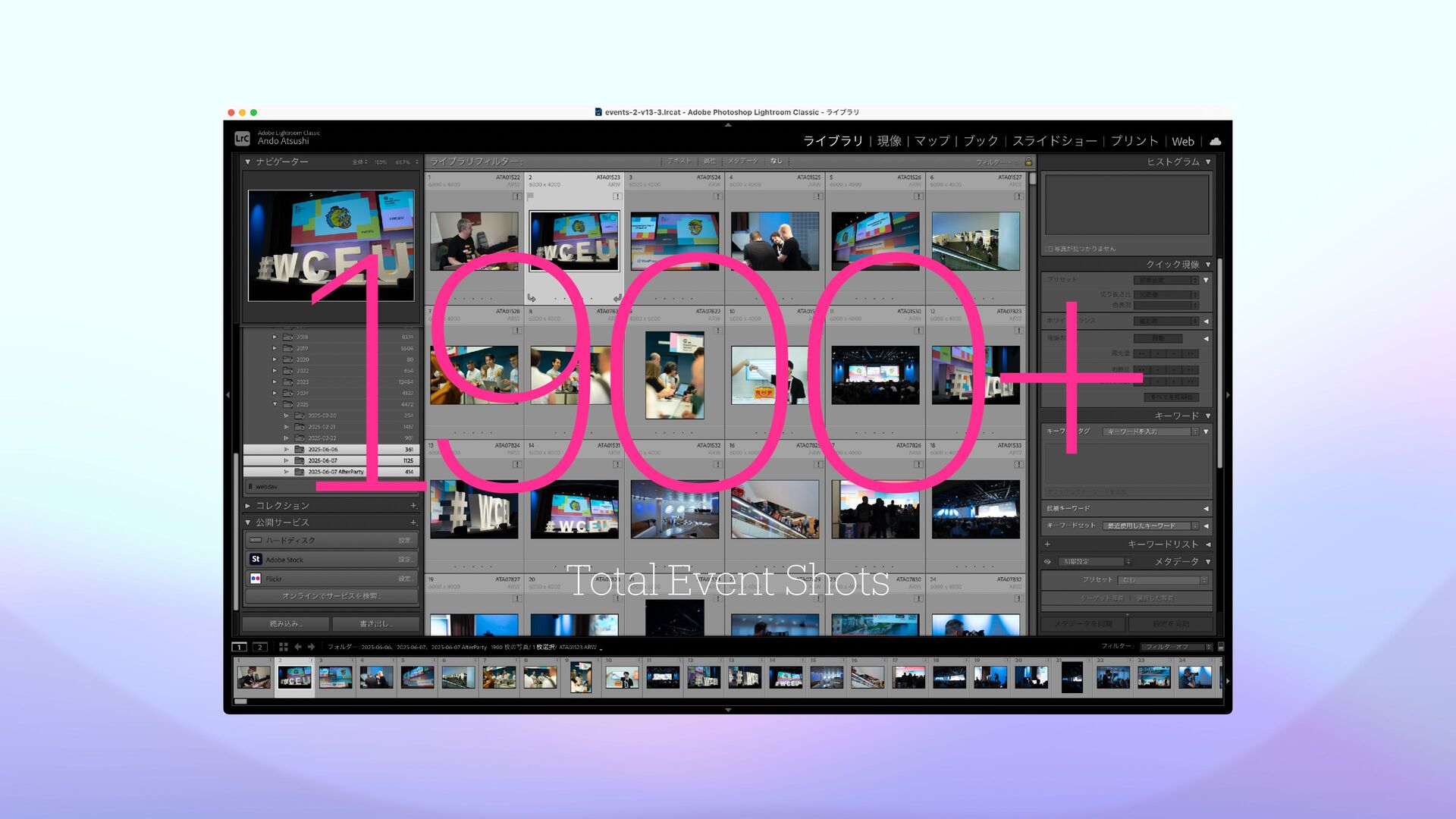This screenshot has height=819, width=1456.
Task: Expand the コレクション panel
Action: (x=247, y=505)
